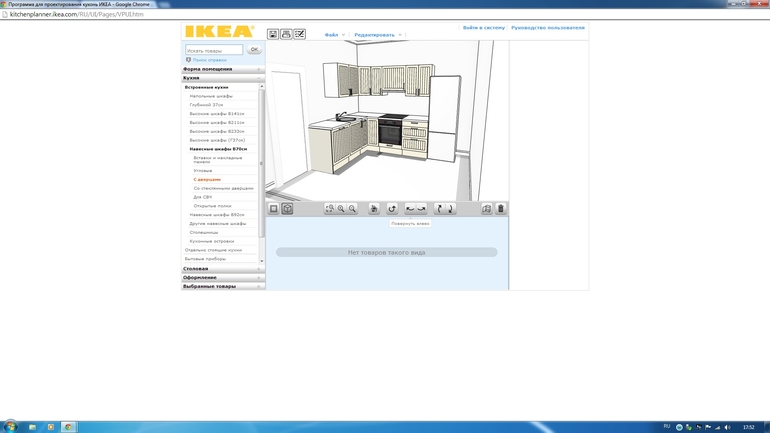Switch to 2D plan view
The image size is (770, 433).
[x=273, y=209]
